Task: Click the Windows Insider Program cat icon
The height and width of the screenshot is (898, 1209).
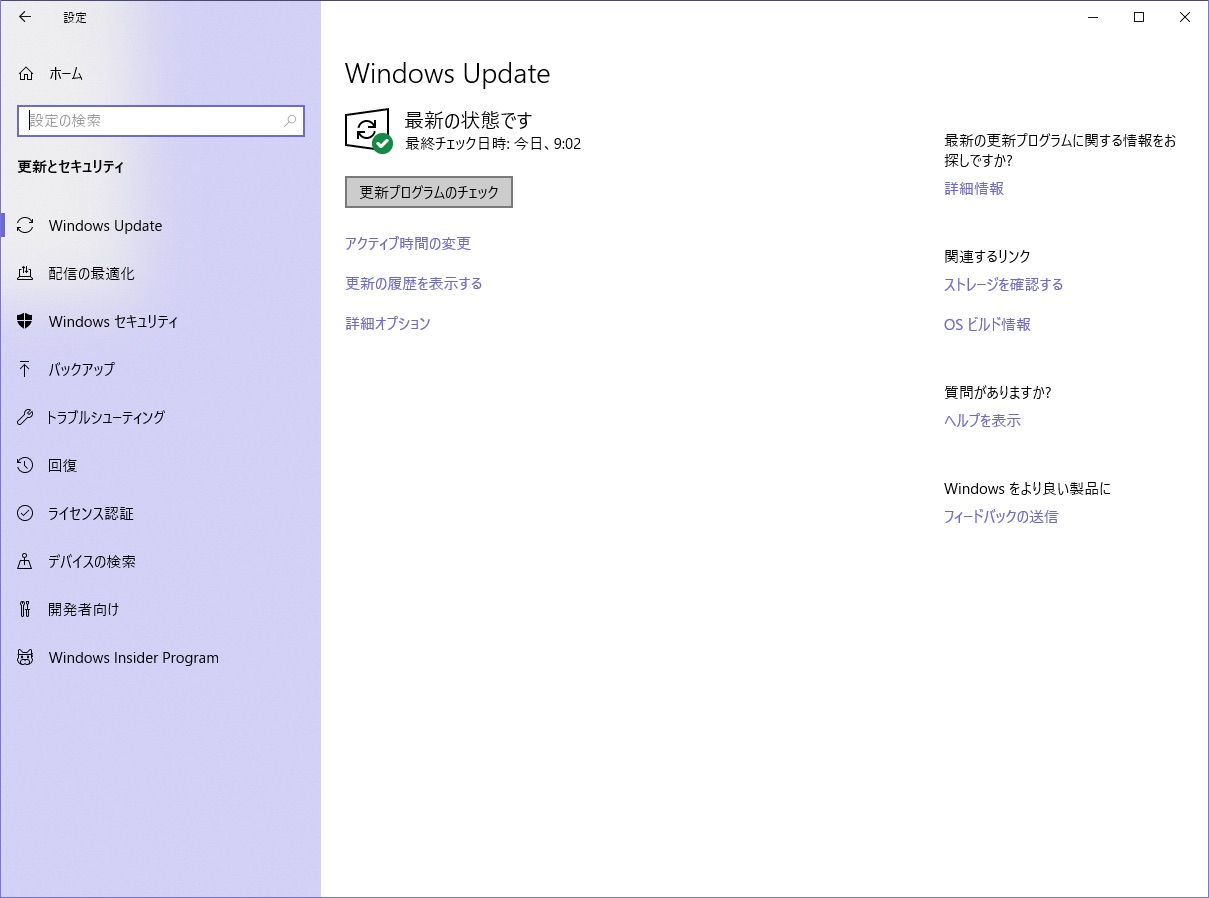Action: click(26, 658)
